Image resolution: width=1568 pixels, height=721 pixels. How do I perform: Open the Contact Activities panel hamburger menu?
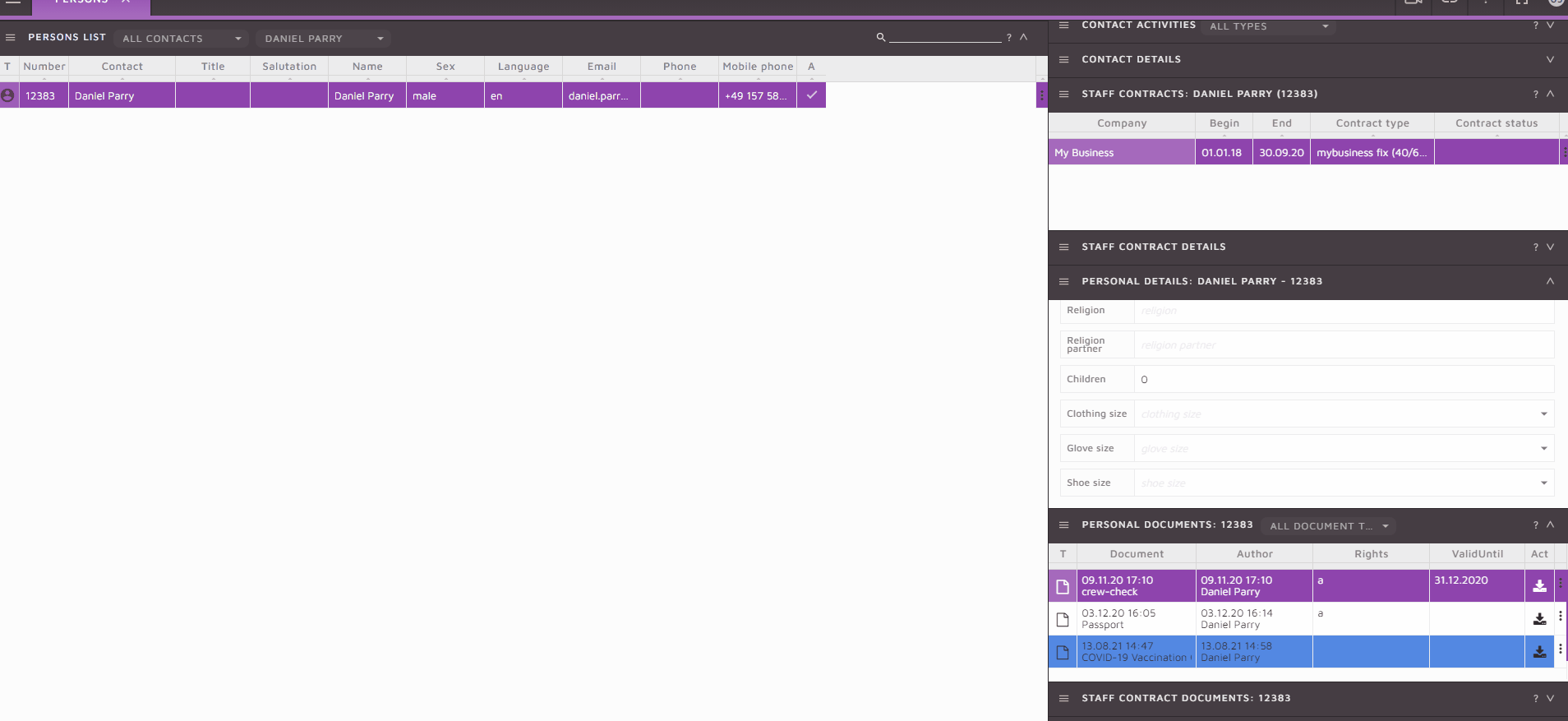pyautogui.click(x=1064, y=25)
